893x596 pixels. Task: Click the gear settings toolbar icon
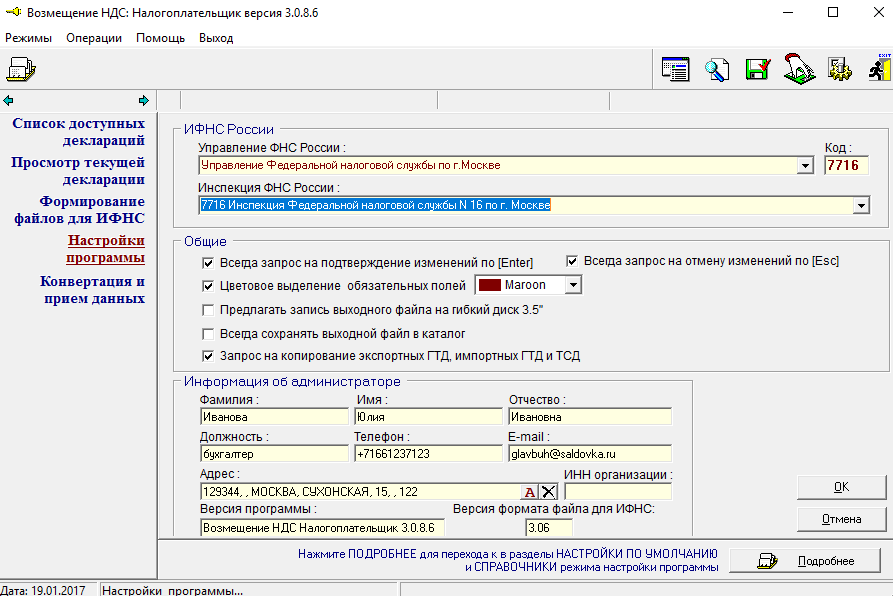pos(840,69)
